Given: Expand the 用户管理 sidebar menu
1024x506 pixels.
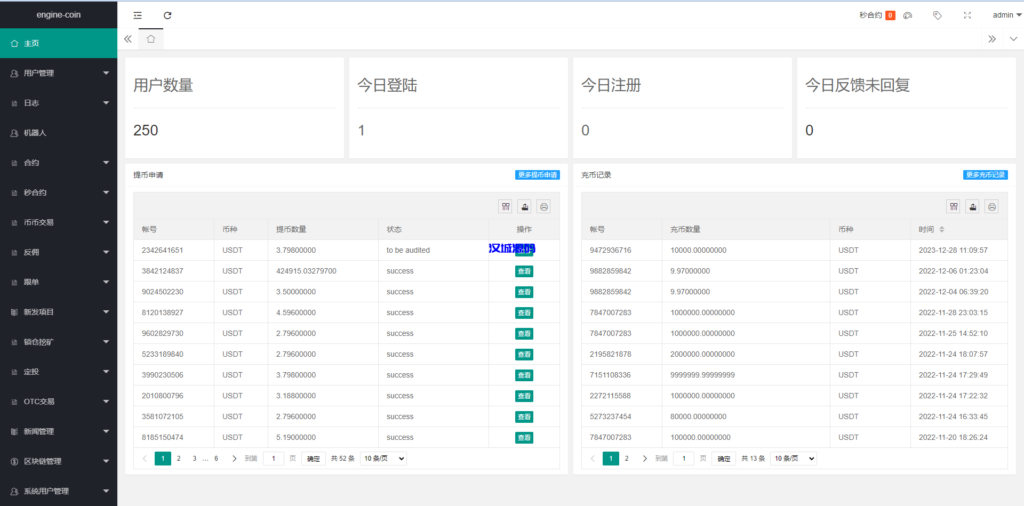Looking at the screenshot, I should tap(59, 73).
